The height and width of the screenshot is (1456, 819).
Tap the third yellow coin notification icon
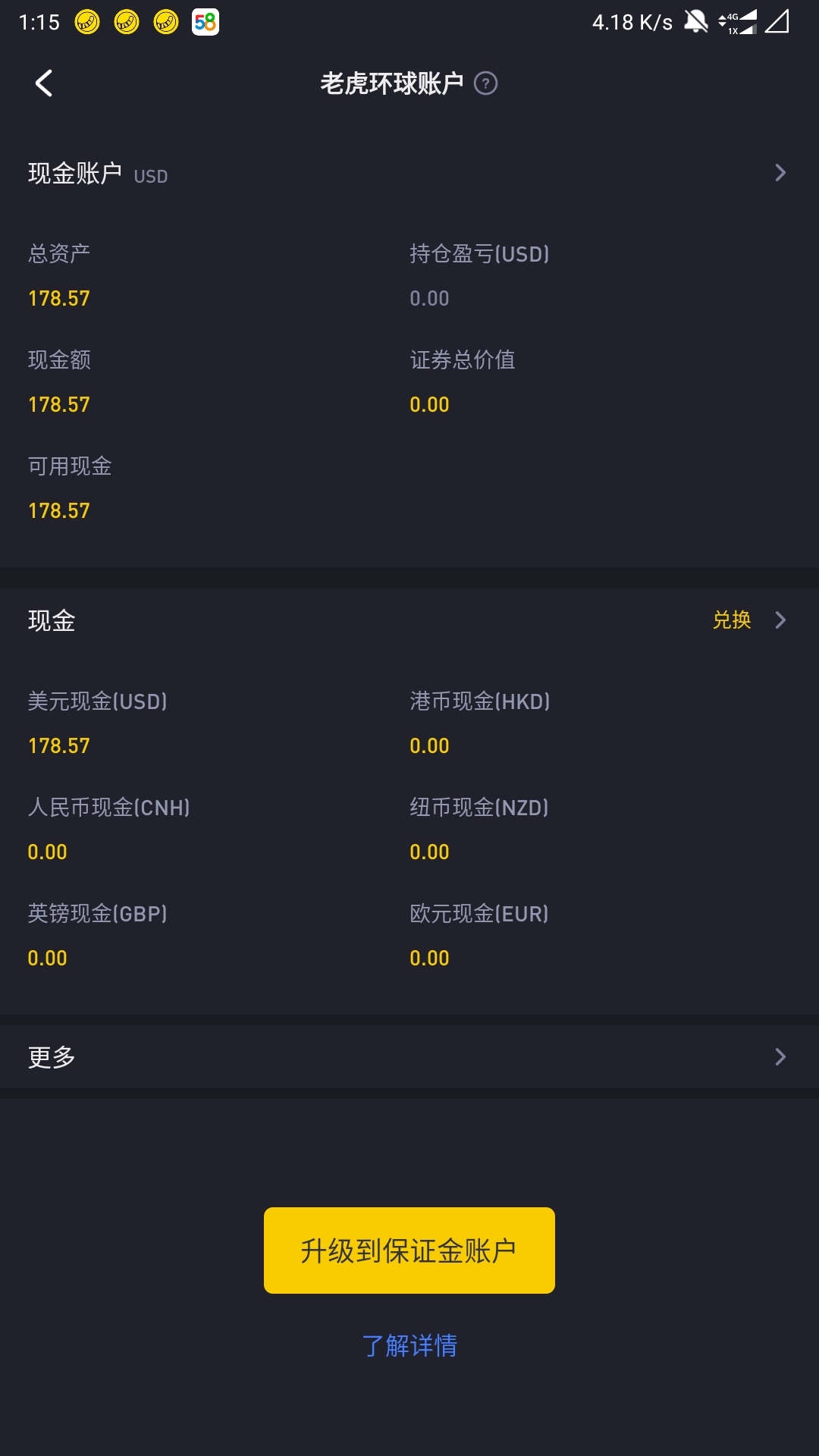(x=166, y=22)
